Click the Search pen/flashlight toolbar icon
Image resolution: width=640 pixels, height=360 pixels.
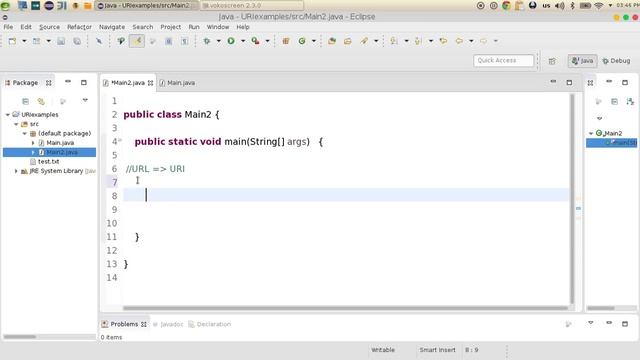tap(364, 41)
